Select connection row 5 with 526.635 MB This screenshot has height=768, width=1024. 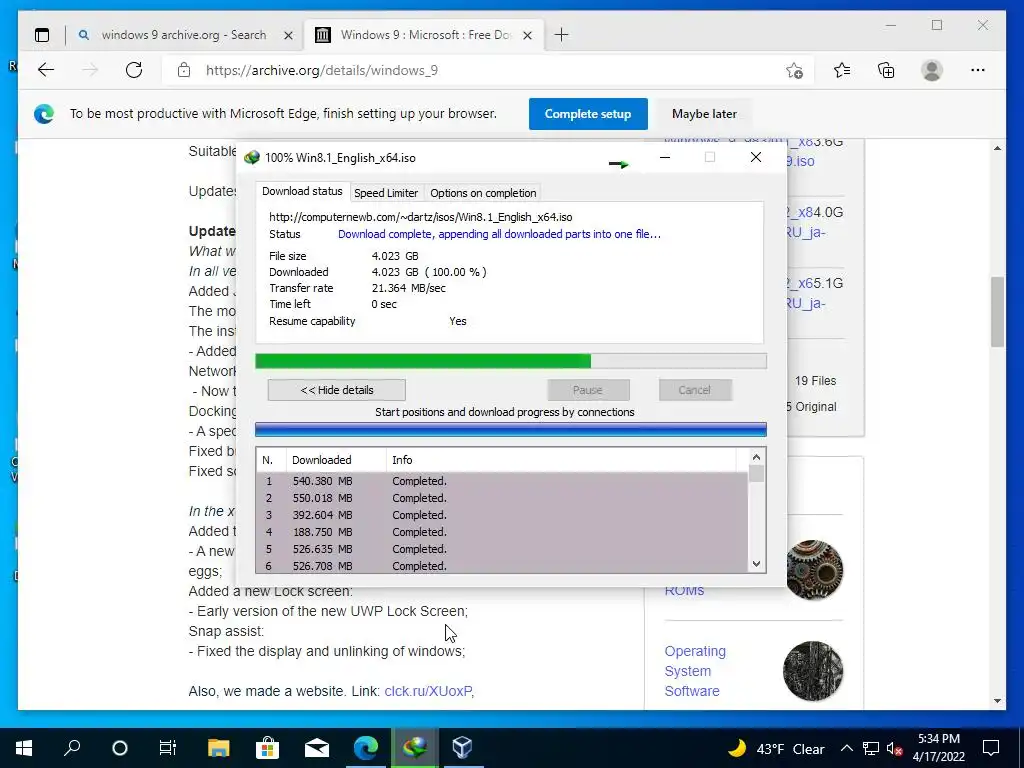(502, 549)
